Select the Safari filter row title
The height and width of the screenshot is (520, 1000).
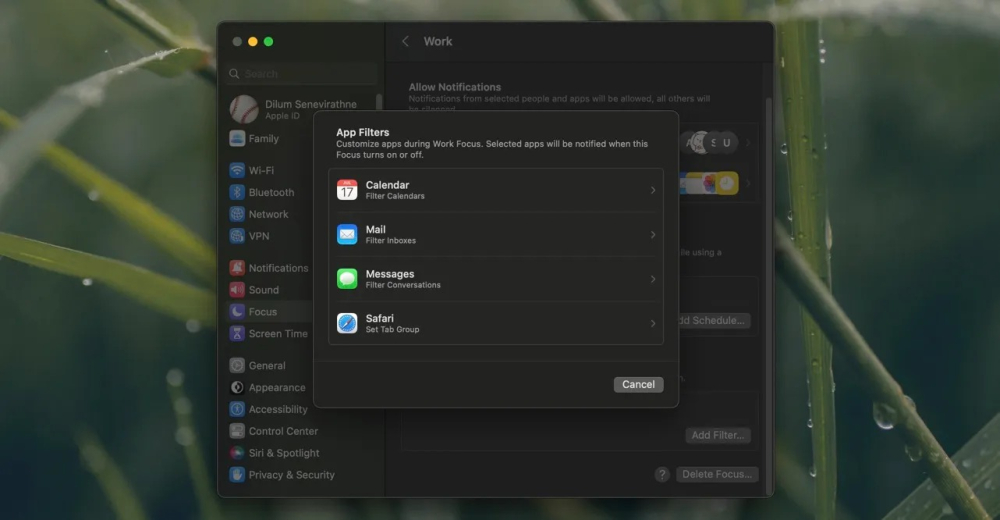379,318
